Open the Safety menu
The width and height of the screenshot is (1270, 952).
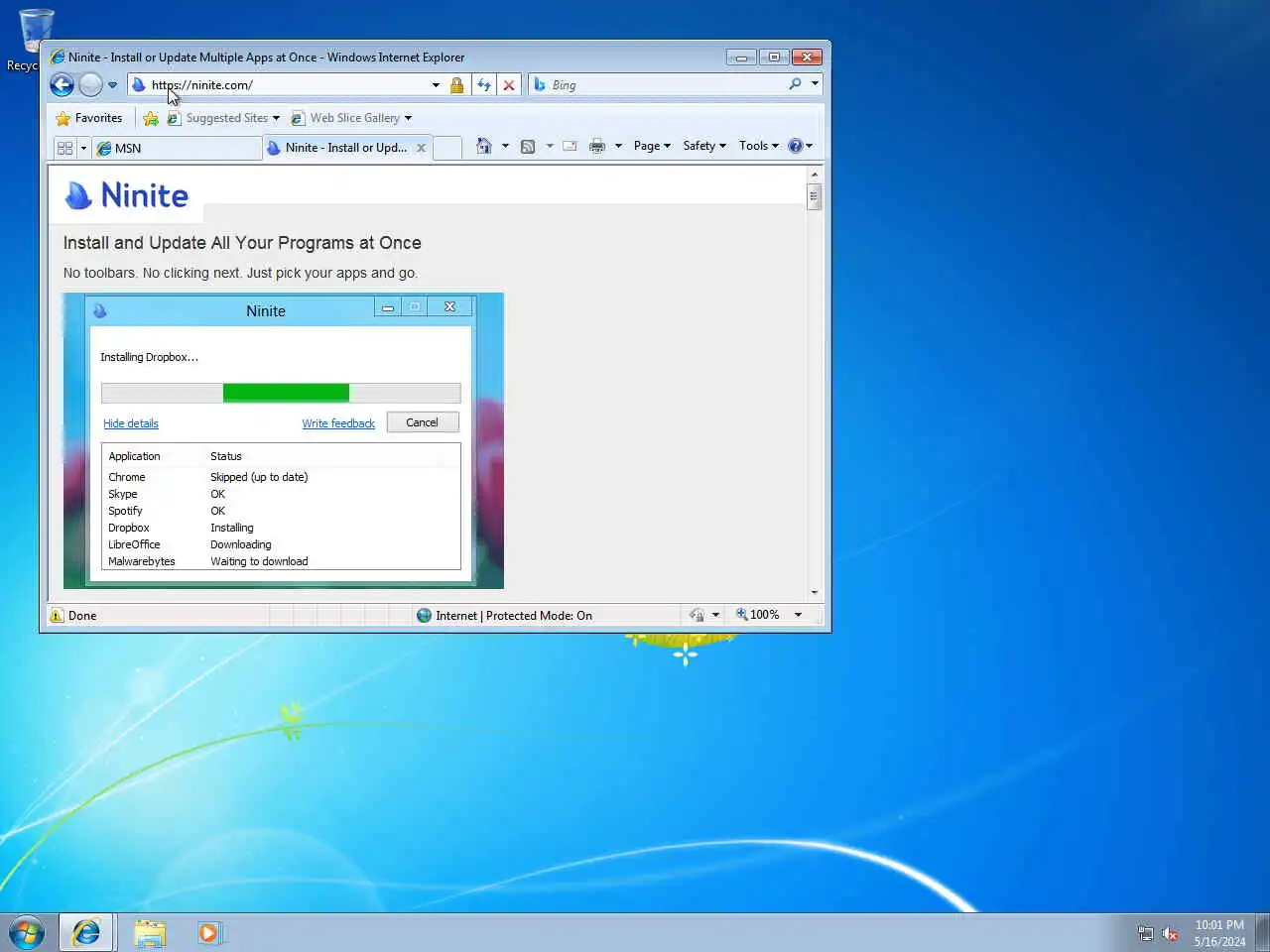[704, 146]
